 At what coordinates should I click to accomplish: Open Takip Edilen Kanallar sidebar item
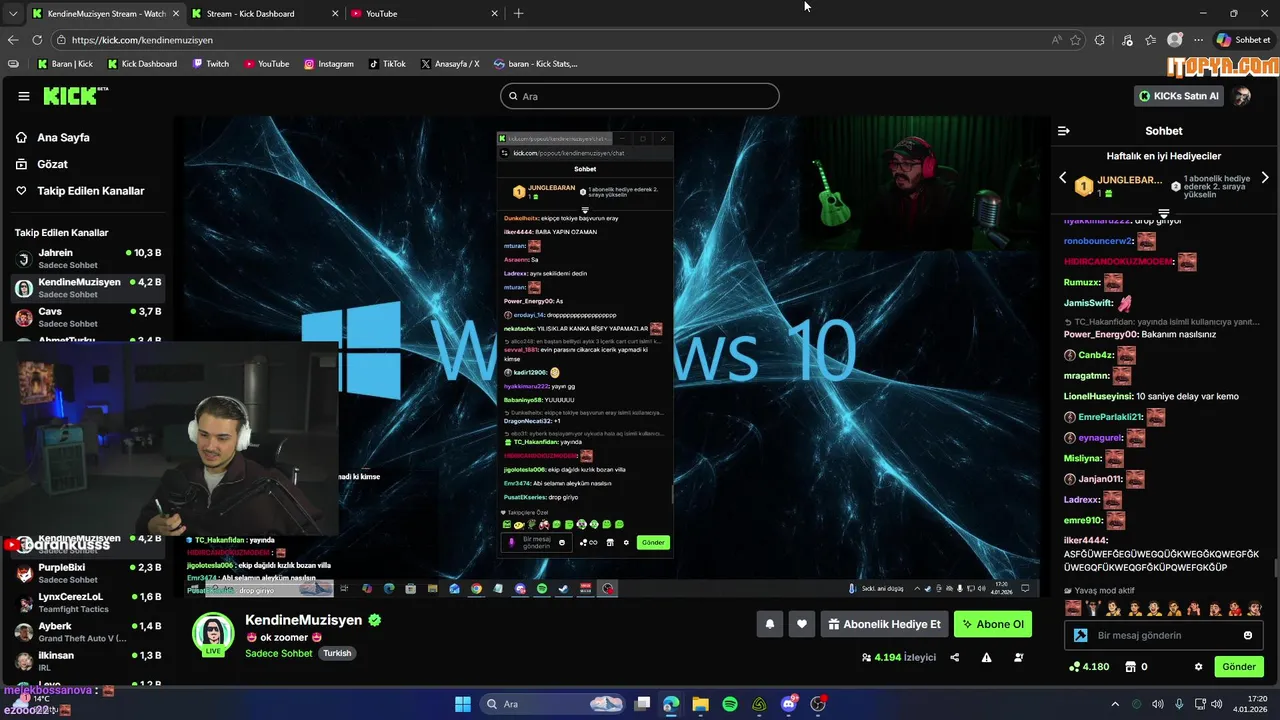(90, 191)
